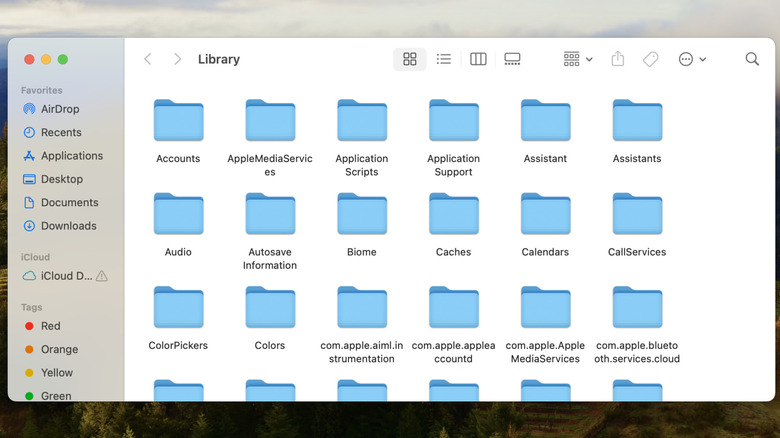Select the Orange tag in sidebar

point(59,350)
